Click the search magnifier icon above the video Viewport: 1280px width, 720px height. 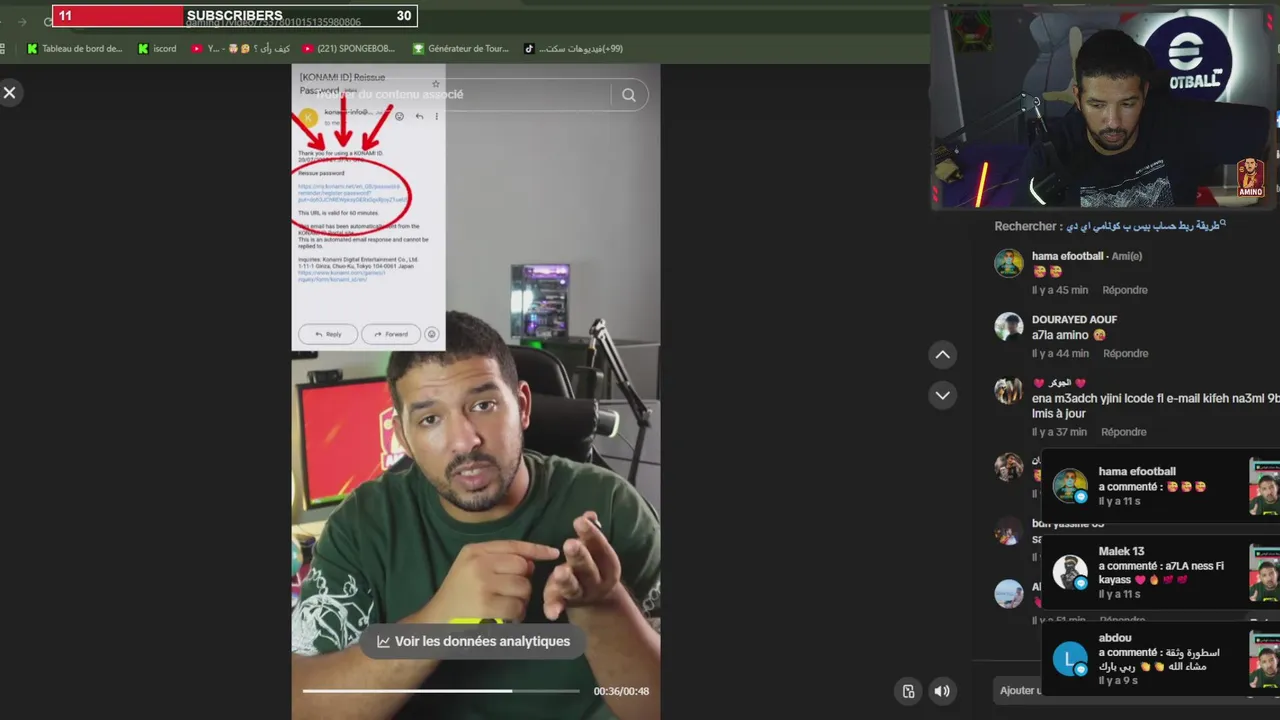click(x=629, y=95)
